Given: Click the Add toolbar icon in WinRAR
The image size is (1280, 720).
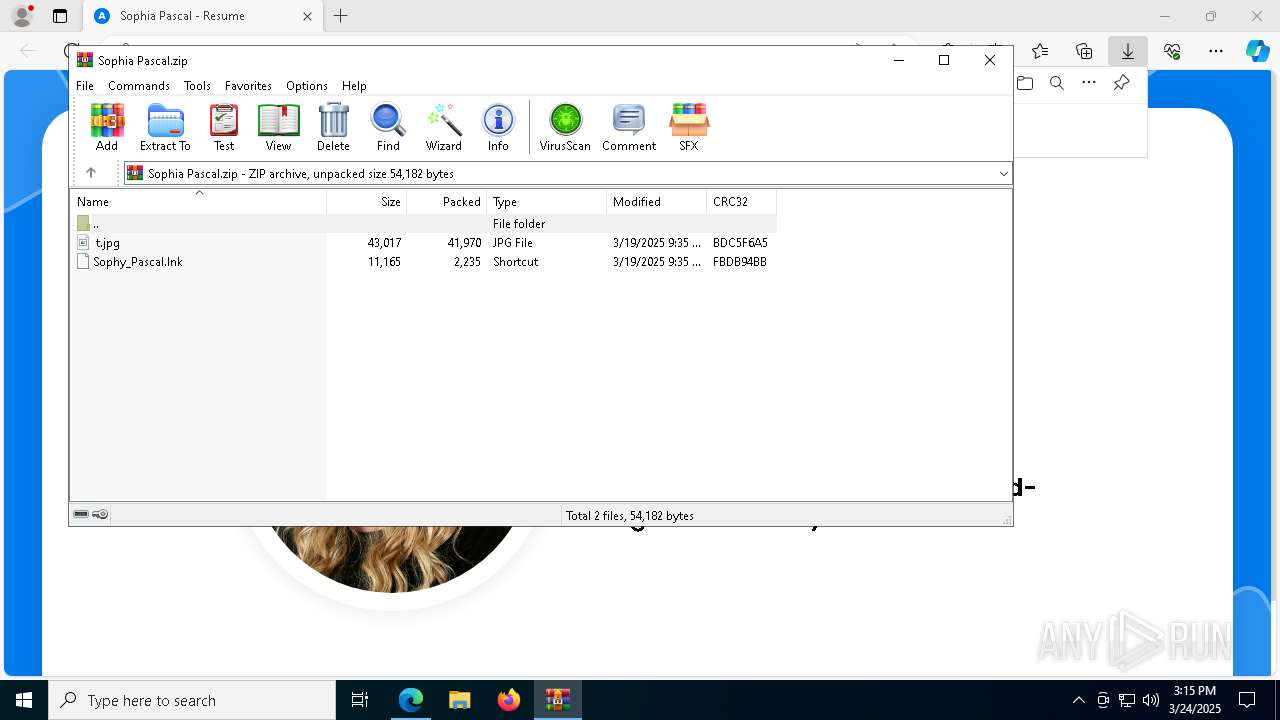Looking at the screenshot, I should coord(107,127).
